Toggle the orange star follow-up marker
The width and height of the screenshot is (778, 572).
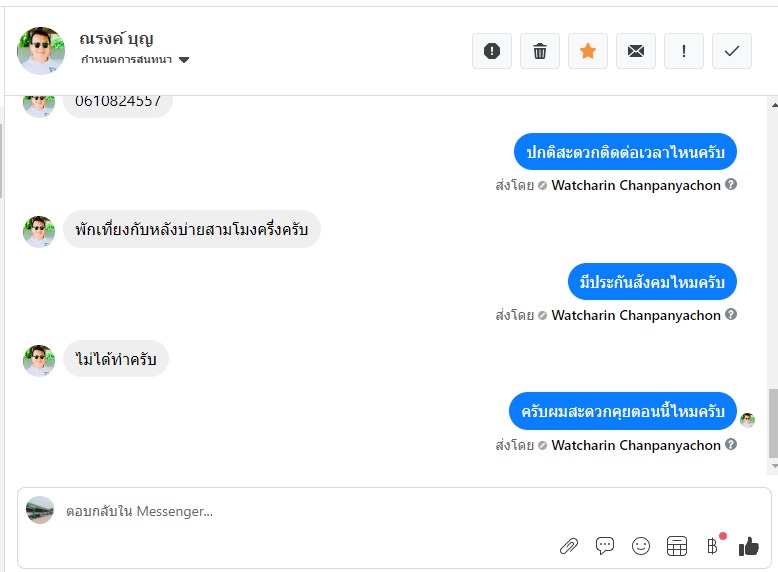click(x=588, y=51)
